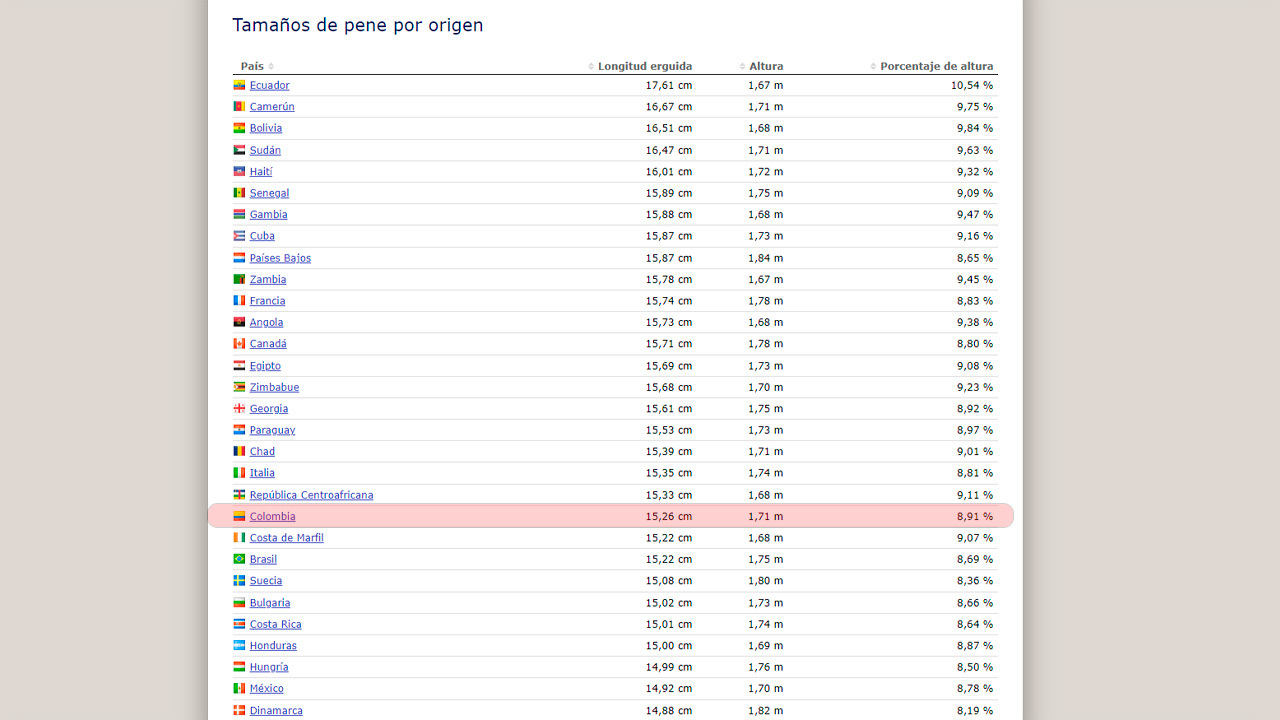Follow the Colombia link in highlighted row
Viewport: 1280px width, 720px height.
click(x=273, y=517)
